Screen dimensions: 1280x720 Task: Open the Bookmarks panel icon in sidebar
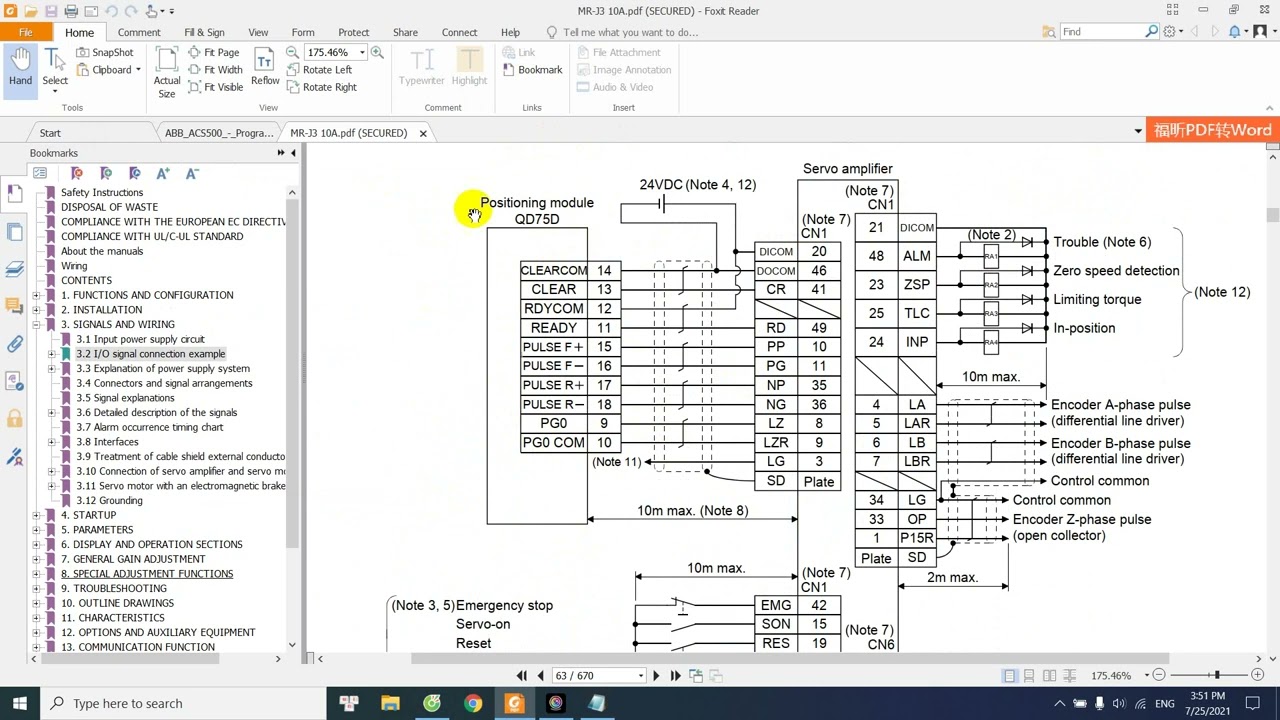coord(14,194)
